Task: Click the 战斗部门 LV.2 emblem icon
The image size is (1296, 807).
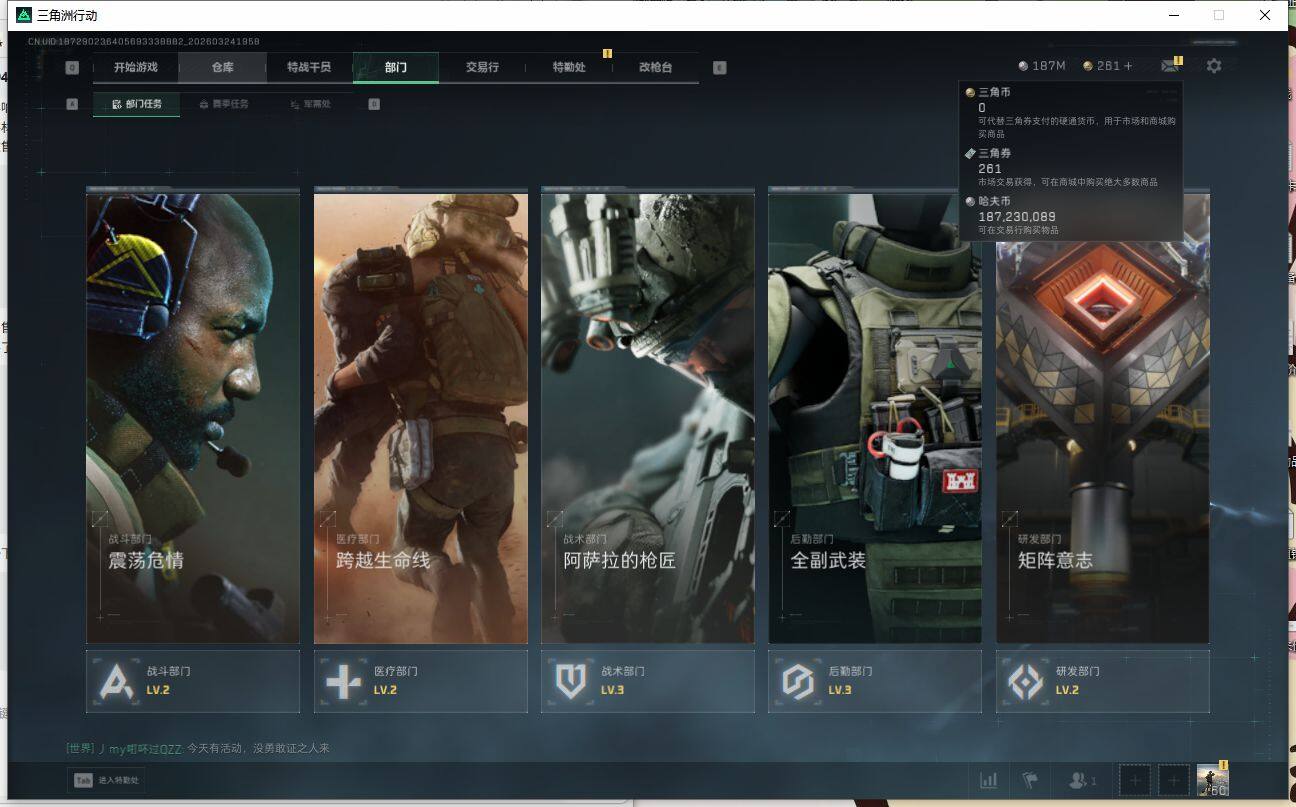Action: coord(116,681)
